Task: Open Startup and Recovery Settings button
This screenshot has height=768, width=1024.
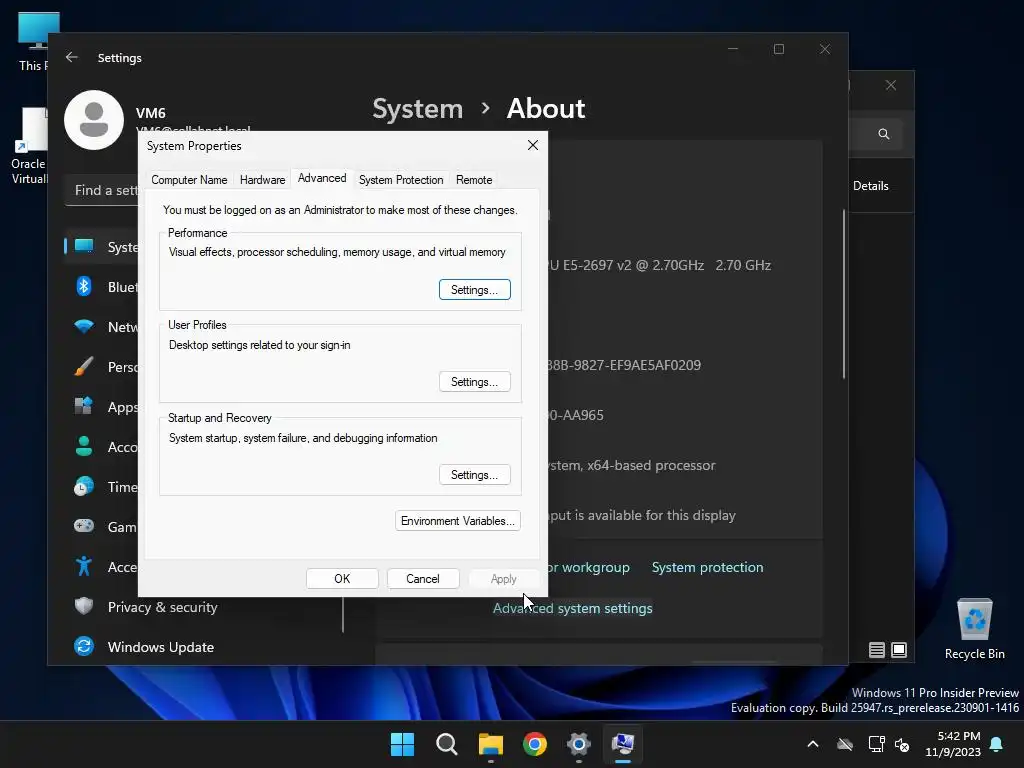Action: point(474,475)
